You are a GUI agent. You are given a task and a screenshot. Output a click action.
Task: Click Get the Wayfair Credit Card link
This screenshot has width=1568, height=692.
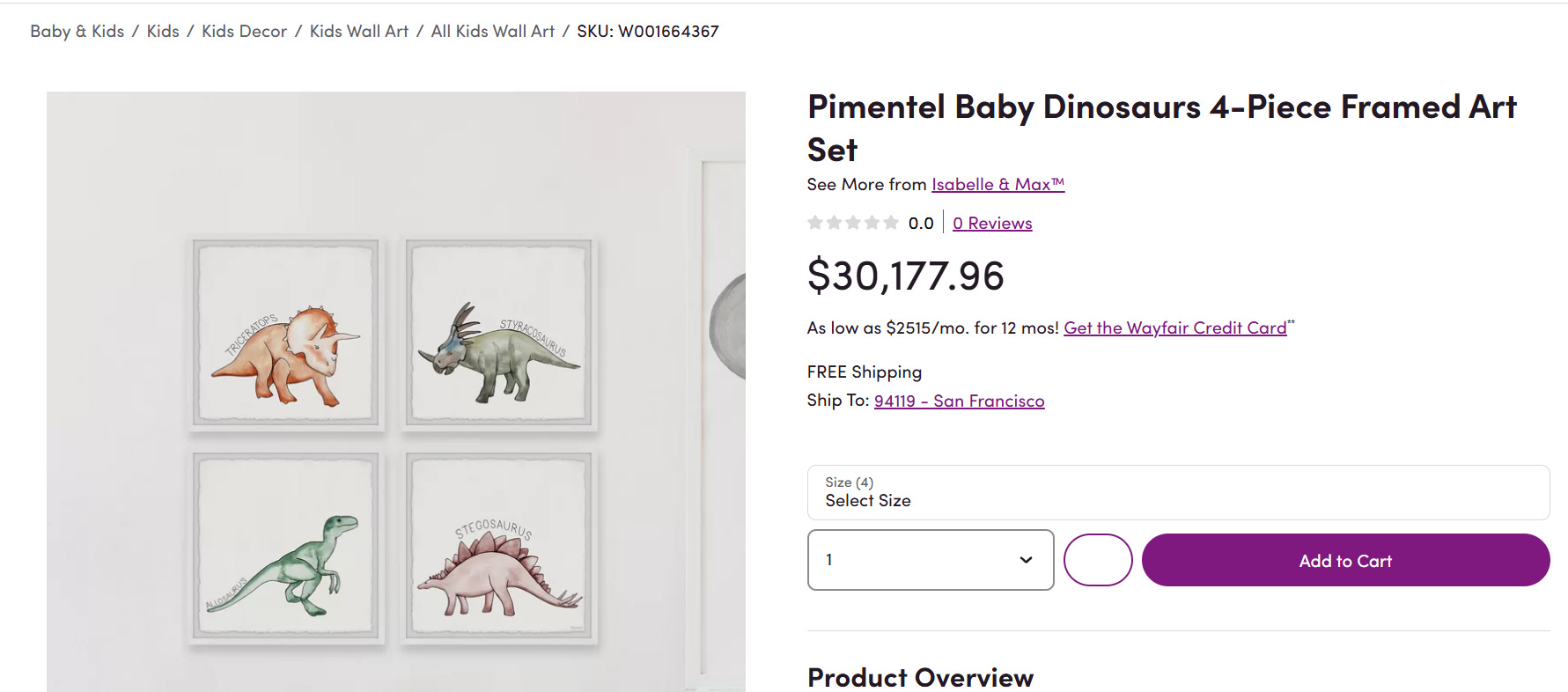click(x=1174, y=328)
